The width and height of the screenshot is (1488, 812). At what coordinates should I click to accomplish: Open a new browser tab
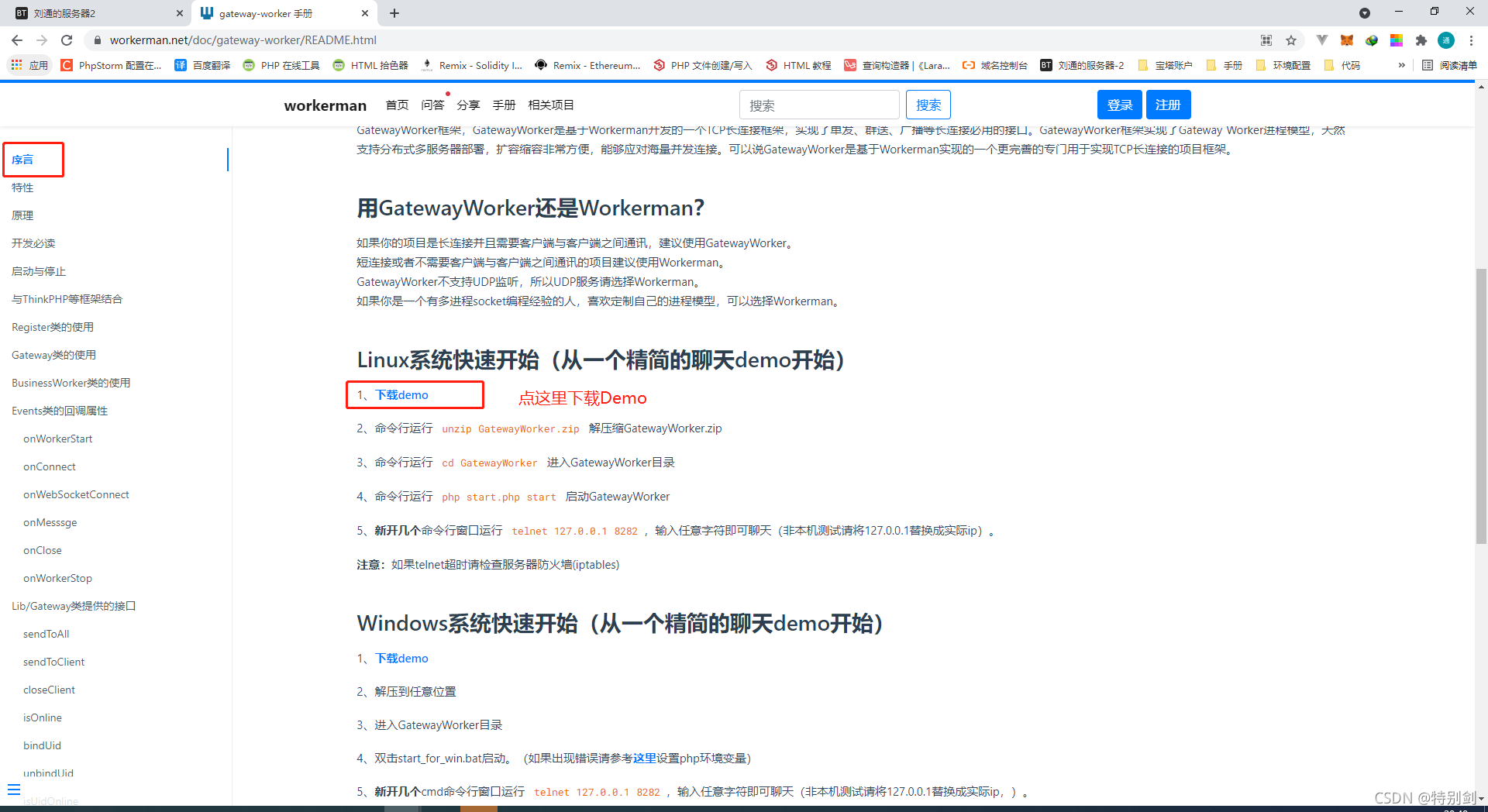point(394,13)
